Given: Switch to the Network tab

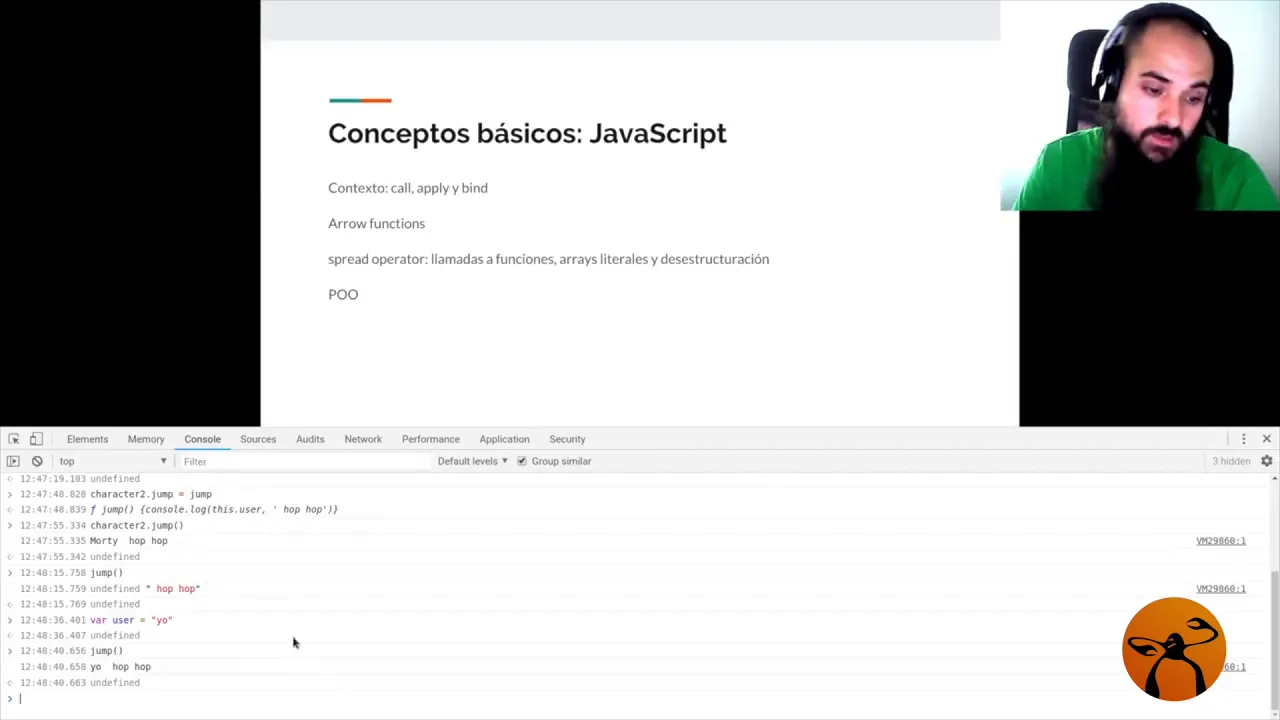Looking at the screenshot, I should point(363,439).
